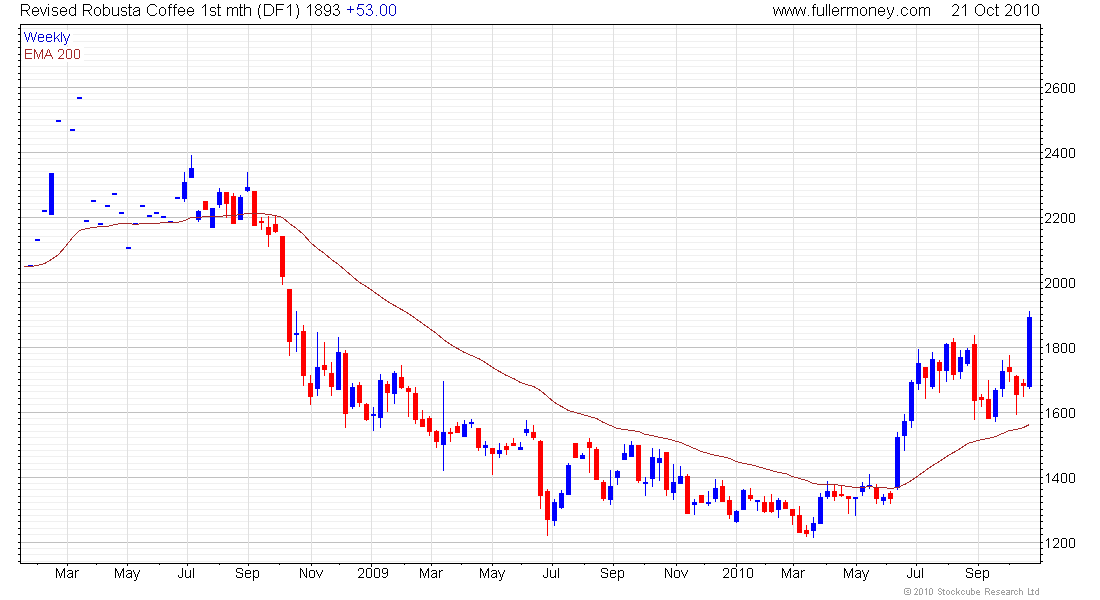Click the 1200 price axis label
The width and height of the screenshot is (1100, 600).
click(x=1060, y=543)
